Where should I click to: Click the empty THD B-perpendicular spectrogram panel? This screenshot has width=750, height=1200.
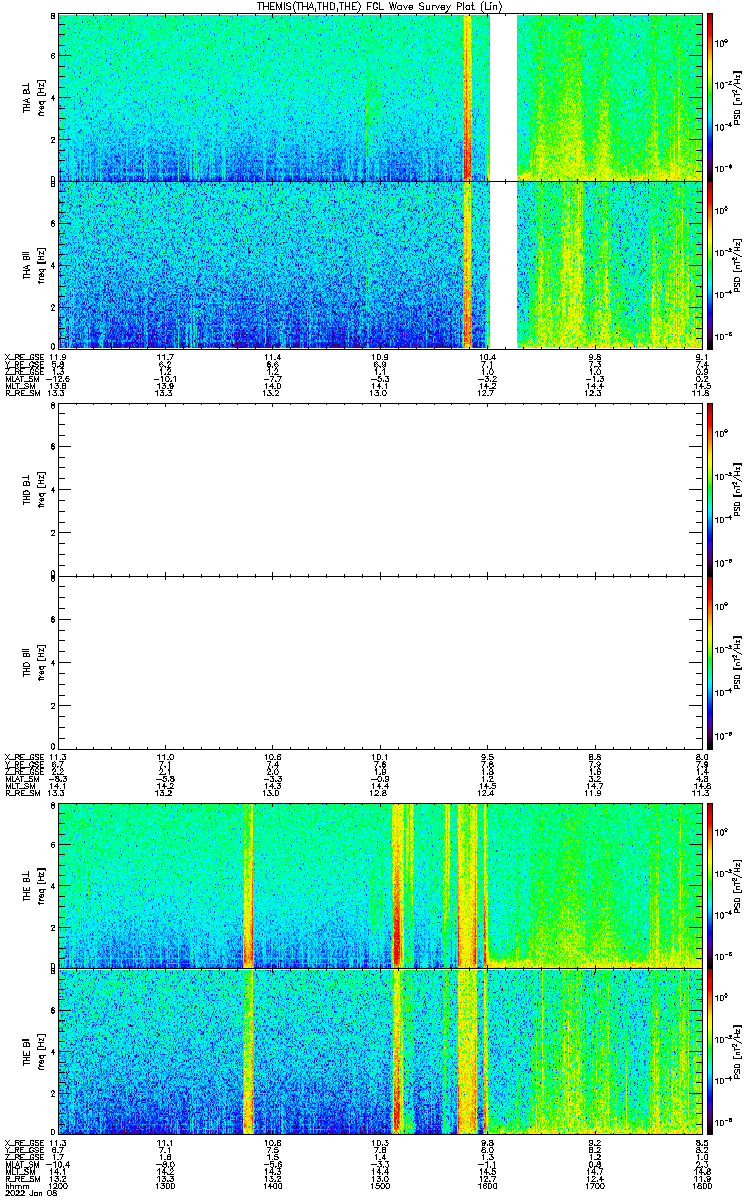click(378, 489)
